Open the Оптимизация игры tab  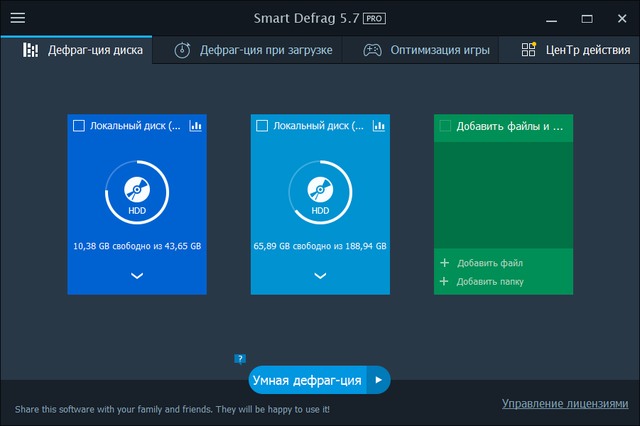coord(426,50)
